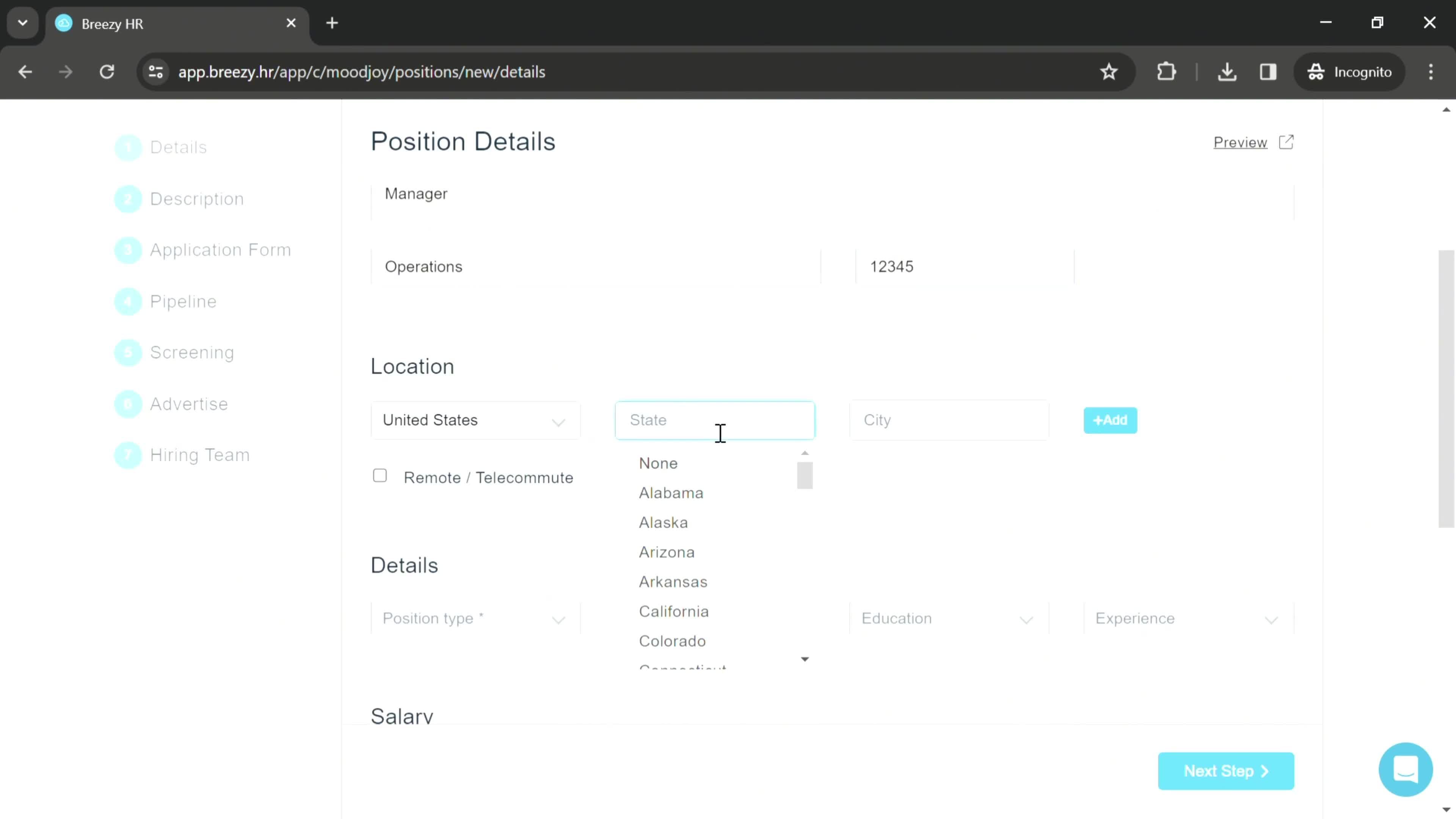The image size is (1456, 819).
Task: Open the Details step tab
Action: coord(178,147)
